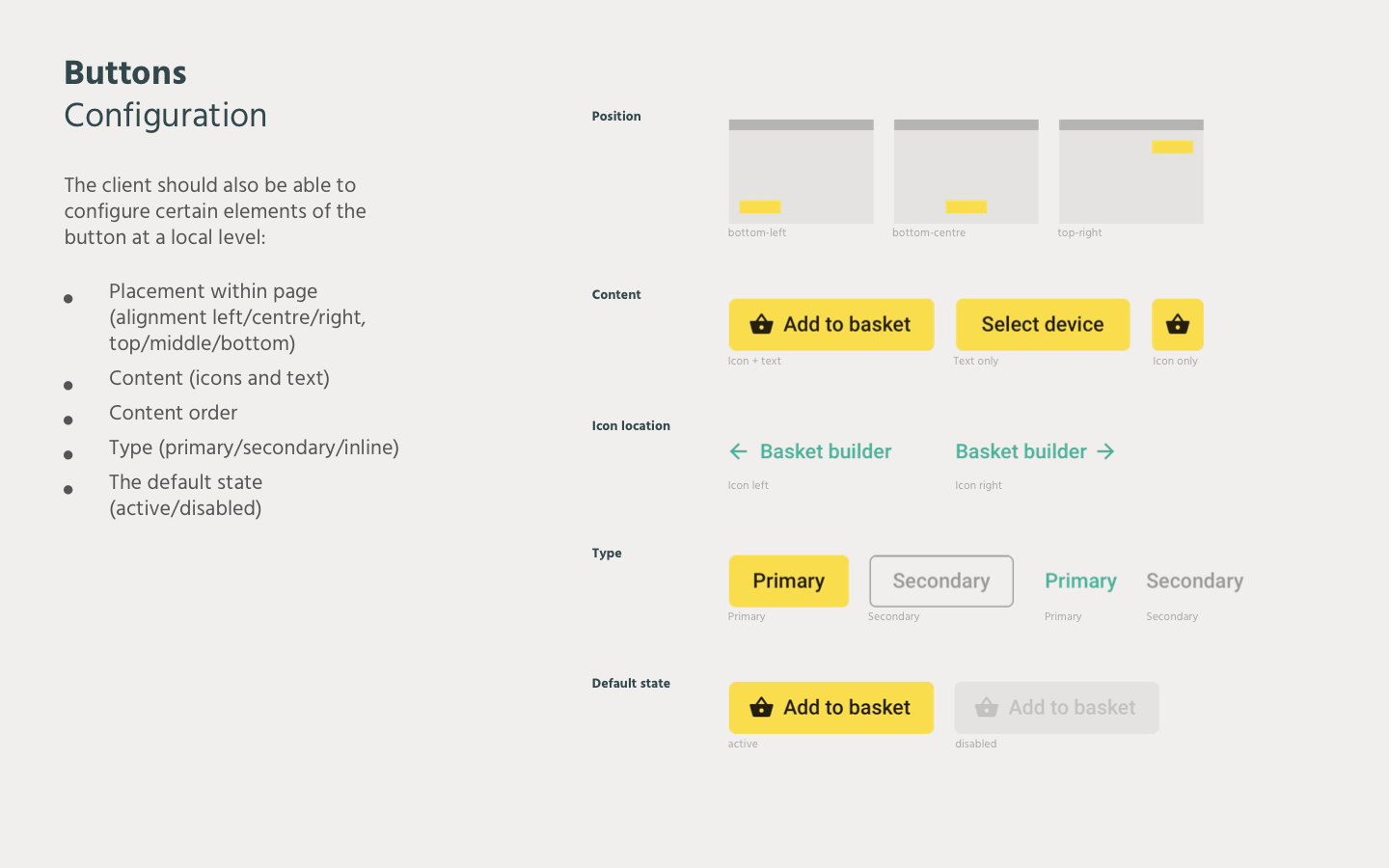Click the yellow swatch in the top-right layout
Viewport: 1389px width, 868px height.
(x=1172, y=148)
